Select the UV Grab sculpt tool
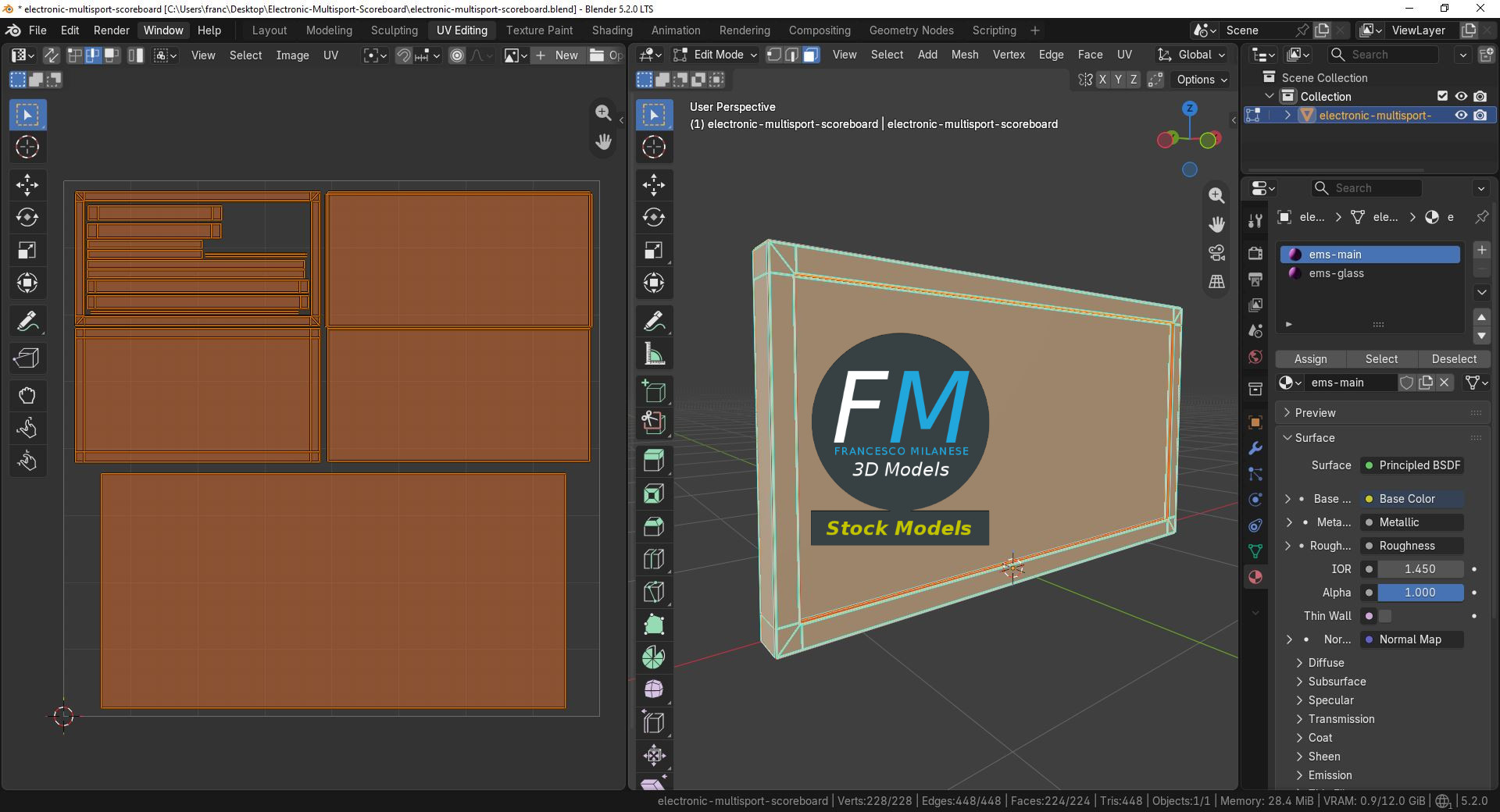Image resolution: width=1500 pixels, height=812 pixels. point(27,395)
